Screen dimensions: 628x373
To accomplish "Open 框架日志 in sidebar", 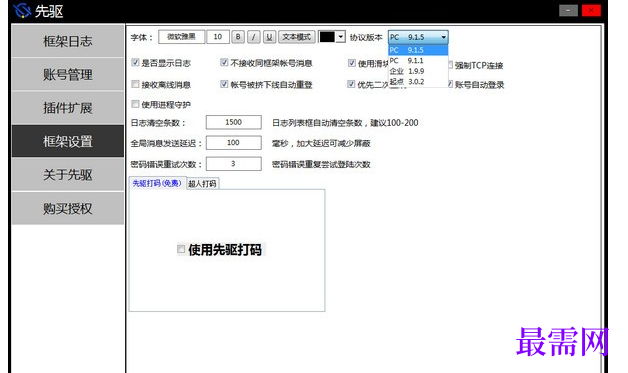I will click(x=68, y=41).
